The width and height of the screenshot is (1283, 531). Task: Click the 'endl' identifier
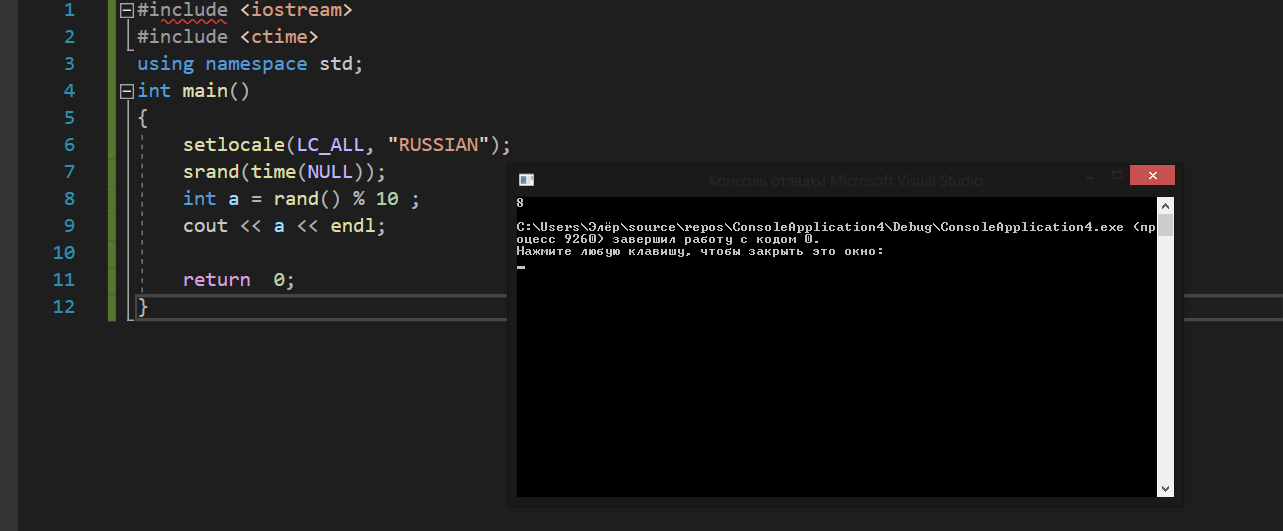point(352,226)
